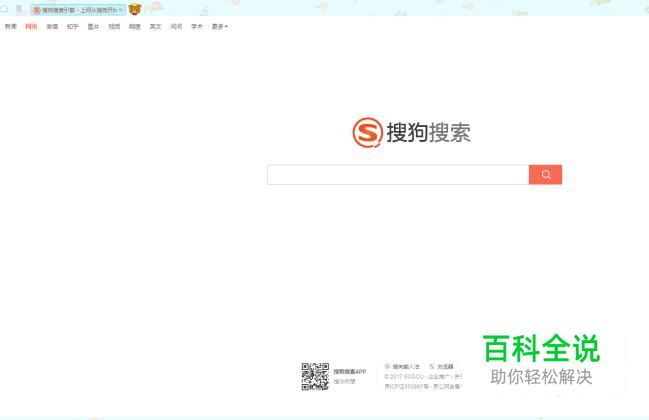Open the 浏览器 footer link
Image resolution: width=649 pixels, height=420 pixels.
click(x=441, y=367)
